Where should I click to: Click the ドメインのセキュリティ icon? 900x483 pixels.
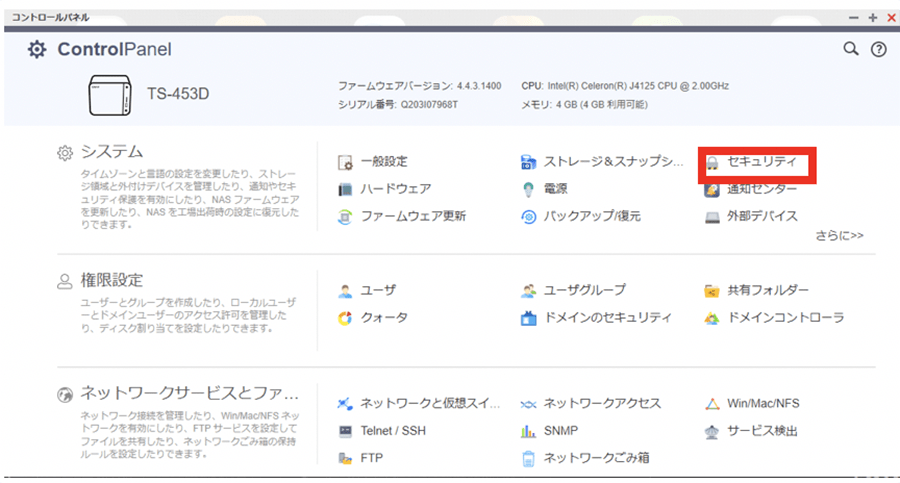528,318
